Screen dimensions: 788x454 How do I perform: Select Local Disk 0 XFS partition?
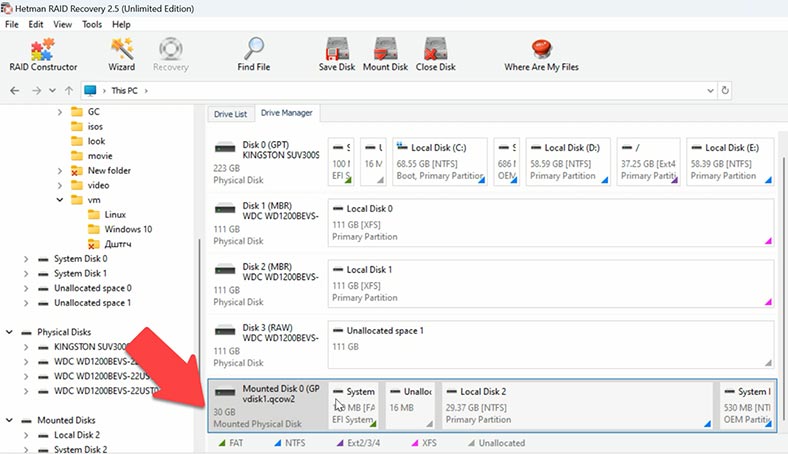551,222
